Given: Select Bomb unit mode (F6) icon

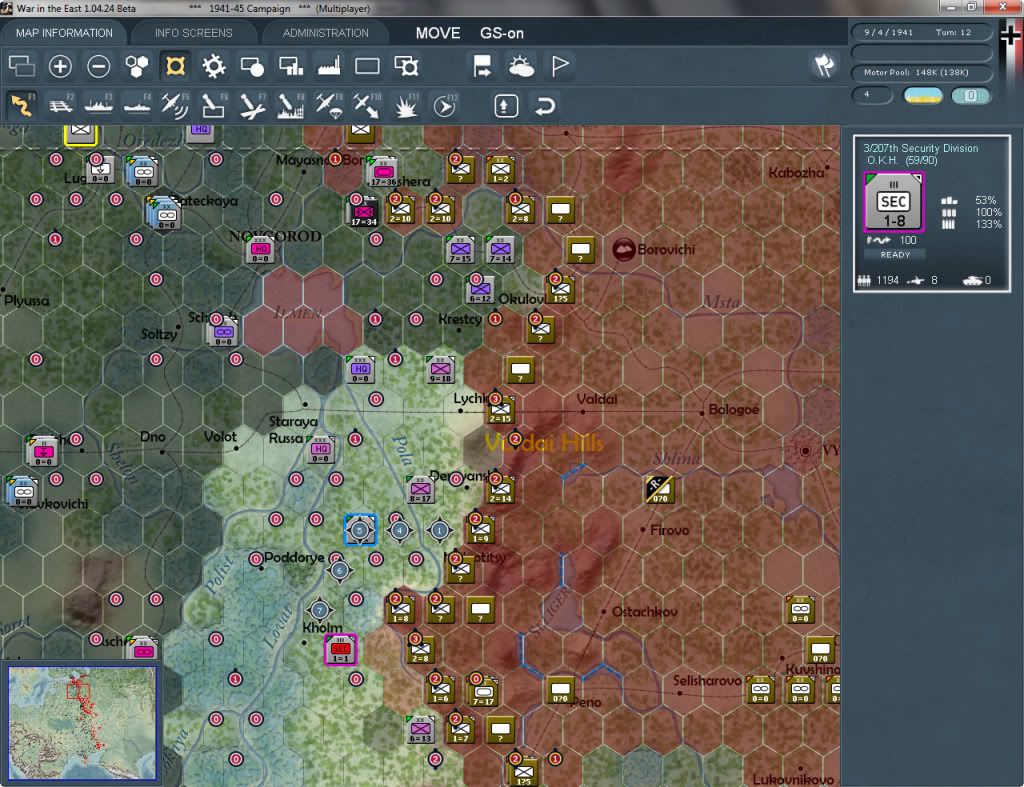Looking at the screenshot, I should pyautogui.click(x=214, y=105).
